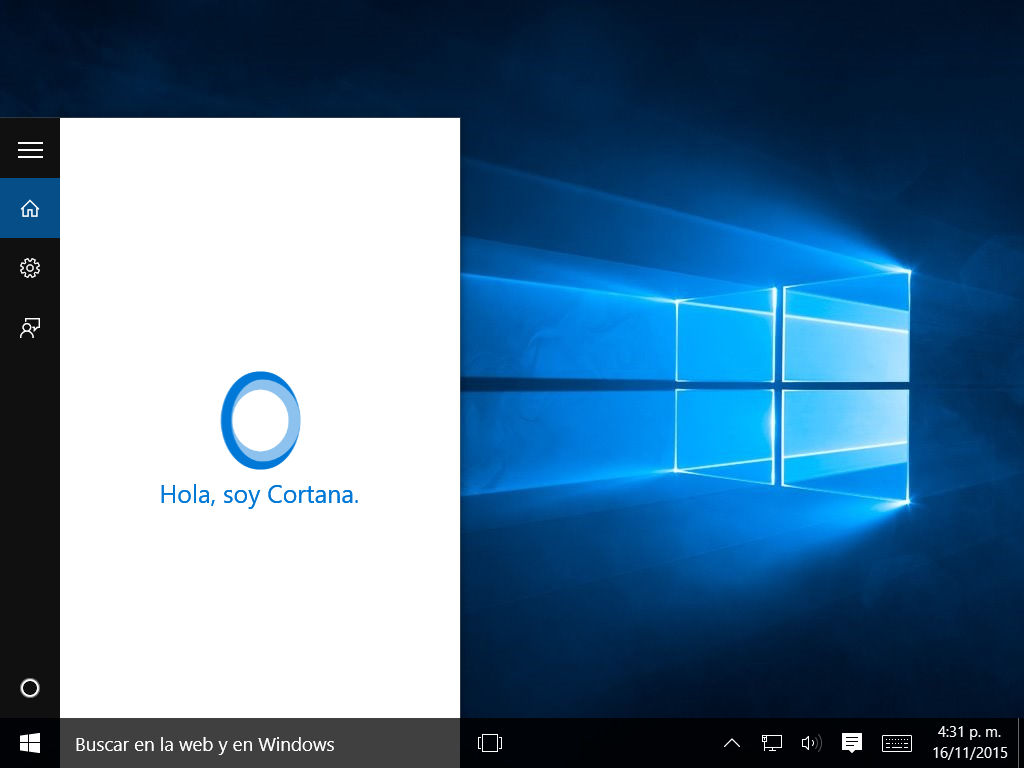This screenshot has height=768, width=1024.
Task: Open the Action Center notifications icon
Action: [852, 743]
